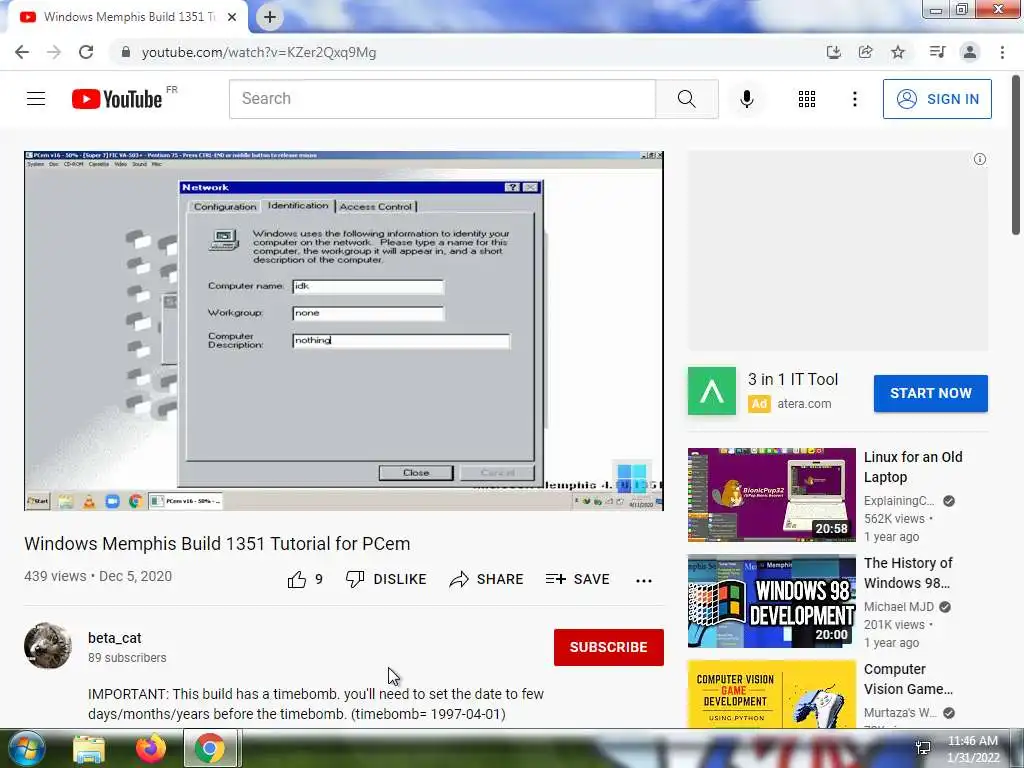Open the atera.com ad link

click(x=804, y=404)
